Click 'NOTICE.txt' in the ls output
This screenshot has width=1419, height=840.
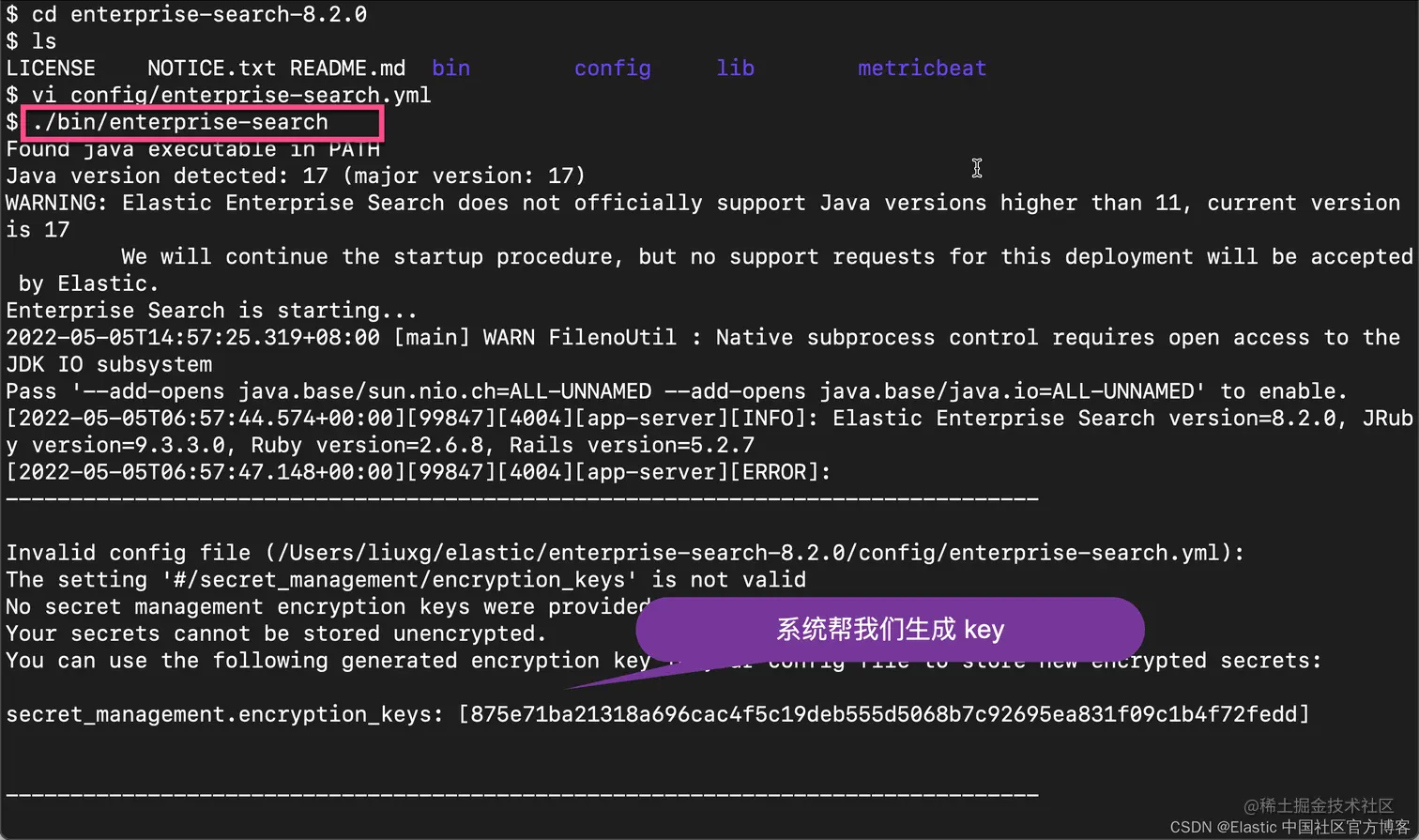tap(212, 69)
